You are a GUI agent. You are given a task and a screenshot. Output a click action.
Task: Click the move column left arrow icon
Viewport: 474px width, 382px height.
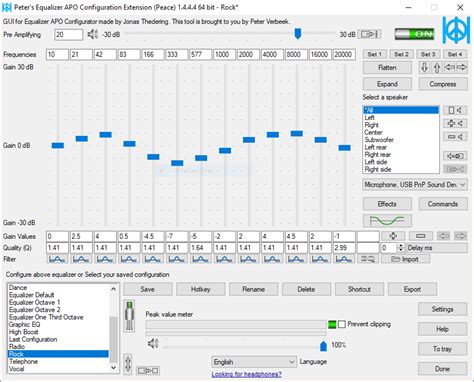tap(443, 236)
